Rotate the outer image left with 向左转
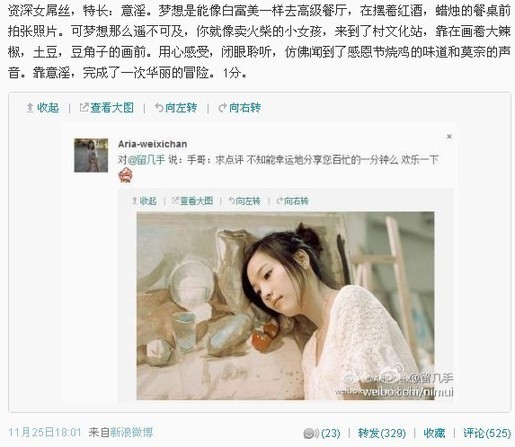Viewport: 515px width, 447px height. coord(176,108)
